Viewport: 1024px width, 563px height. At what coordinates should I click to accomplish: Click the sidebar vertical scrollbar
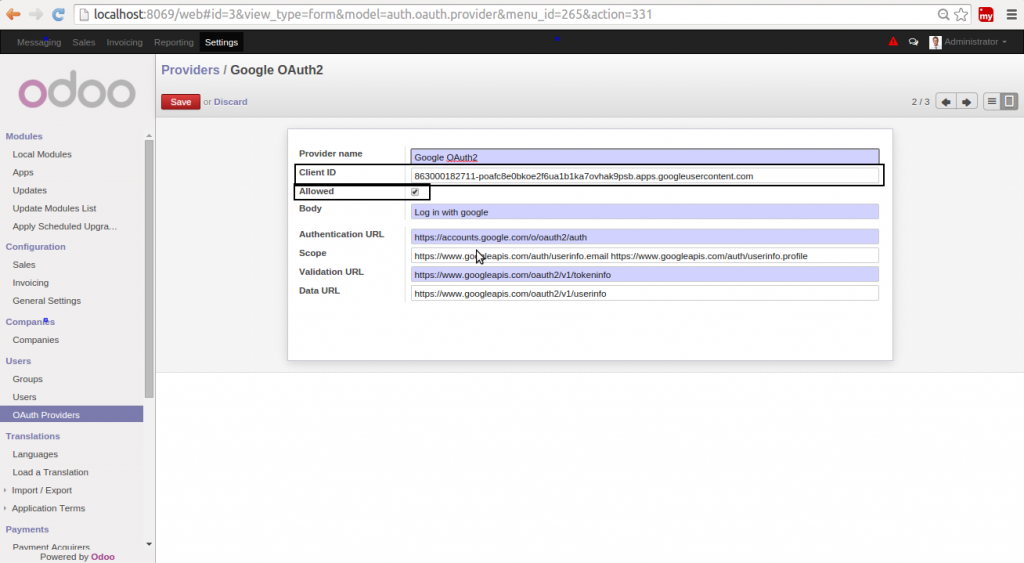coord(149,268)
